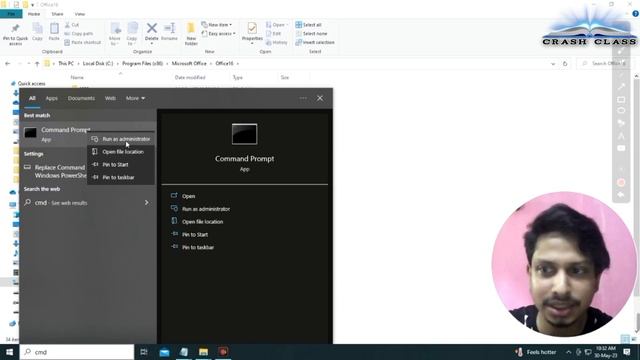Open the notification center icon

[x=627, y=352]
